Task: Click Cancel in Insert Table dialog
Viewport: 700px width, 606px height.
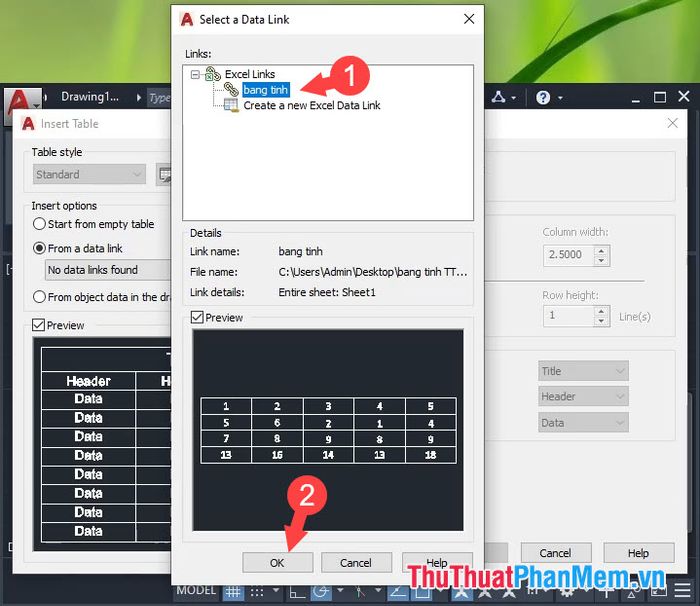Action: coord(555,553)
